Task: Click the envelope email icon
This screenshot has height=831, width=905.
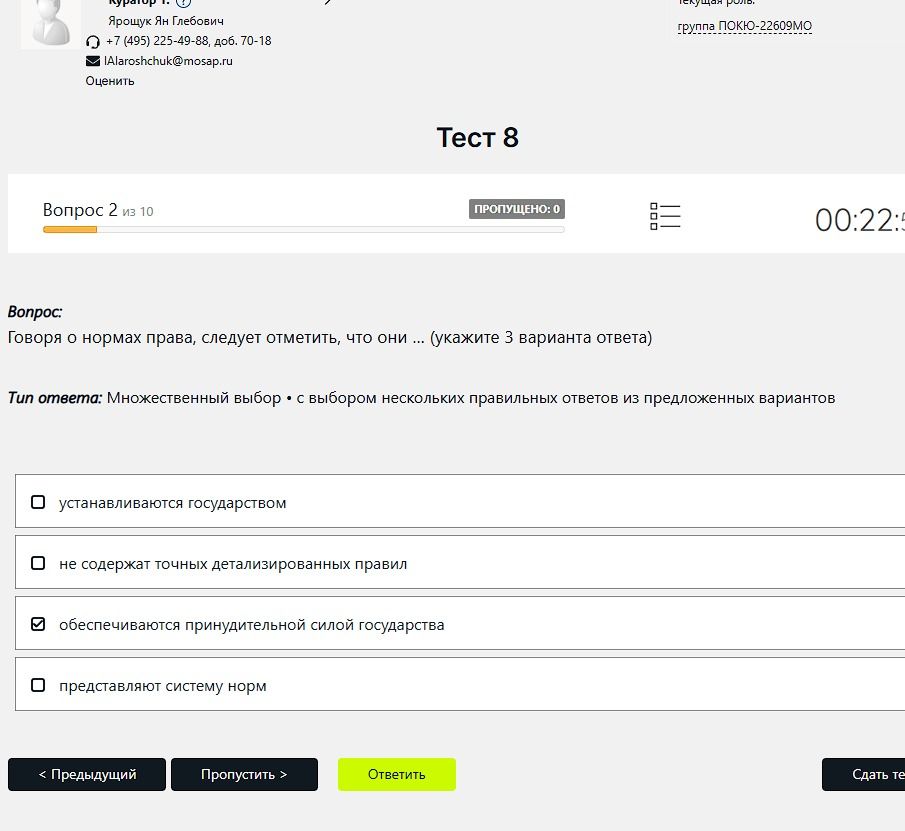Action: tap(93, 61)
